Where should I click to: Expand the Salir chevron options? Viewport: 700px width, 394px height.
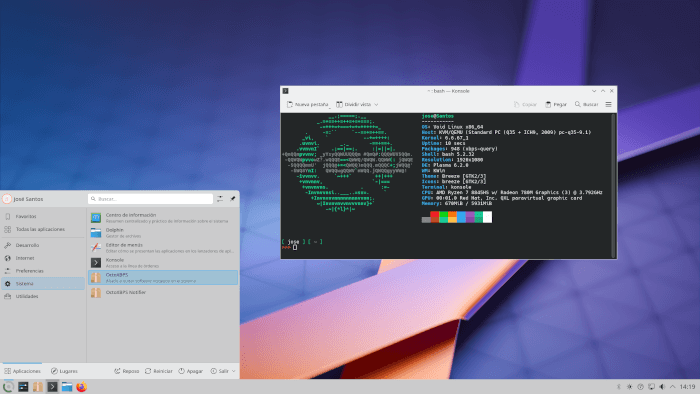click(234, 371)
